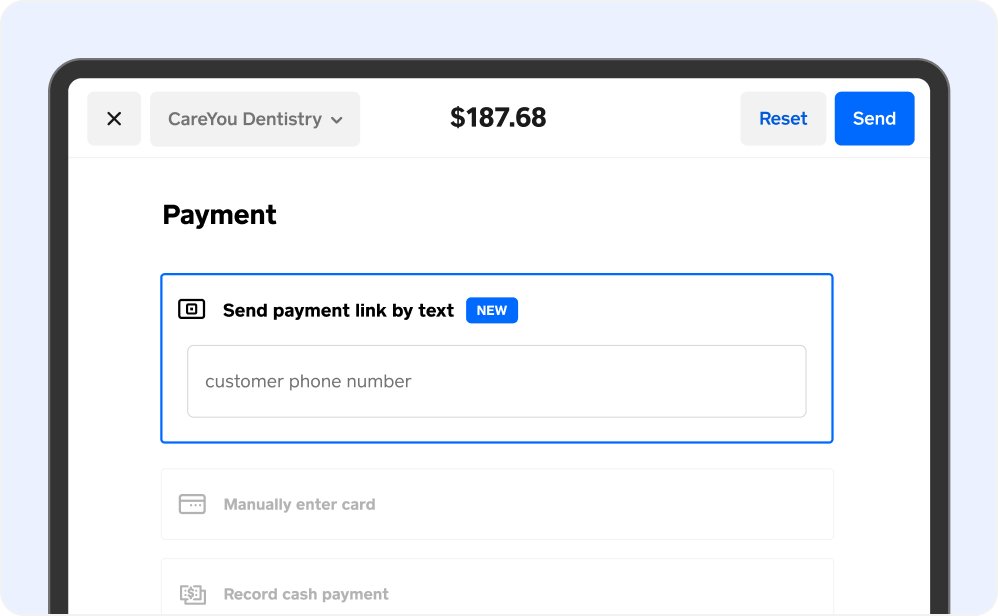
Task: Click the cash banknote icon
Action: tap(192, 594)
